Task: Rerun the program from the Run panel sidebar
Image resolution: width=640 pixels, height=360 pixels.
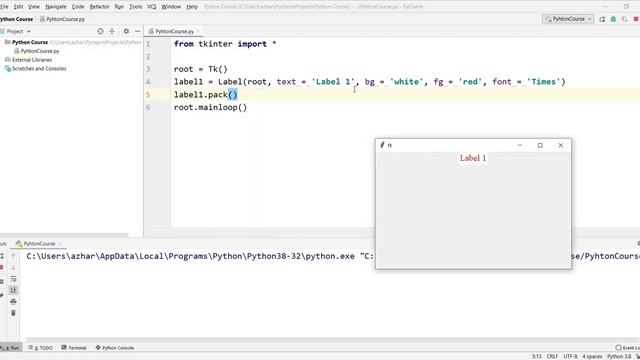Action: tap(2, 256)
